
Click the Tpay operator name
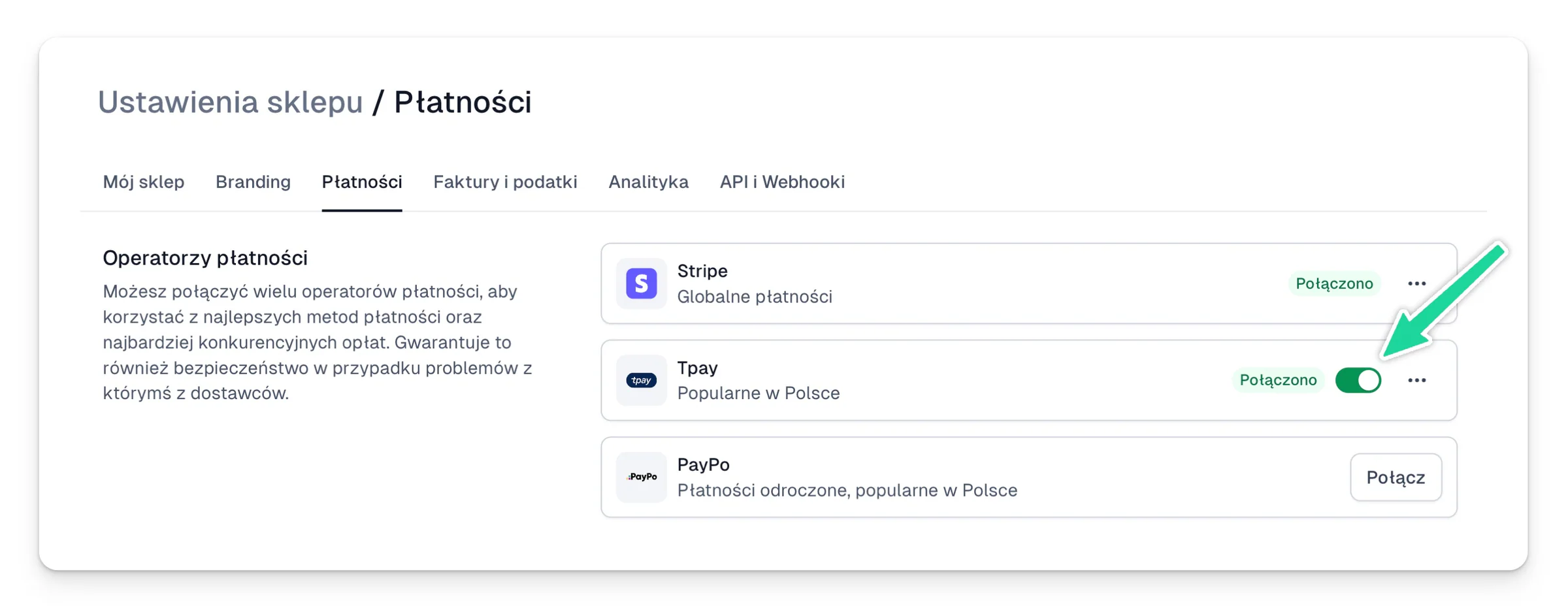tap(697, 368)
